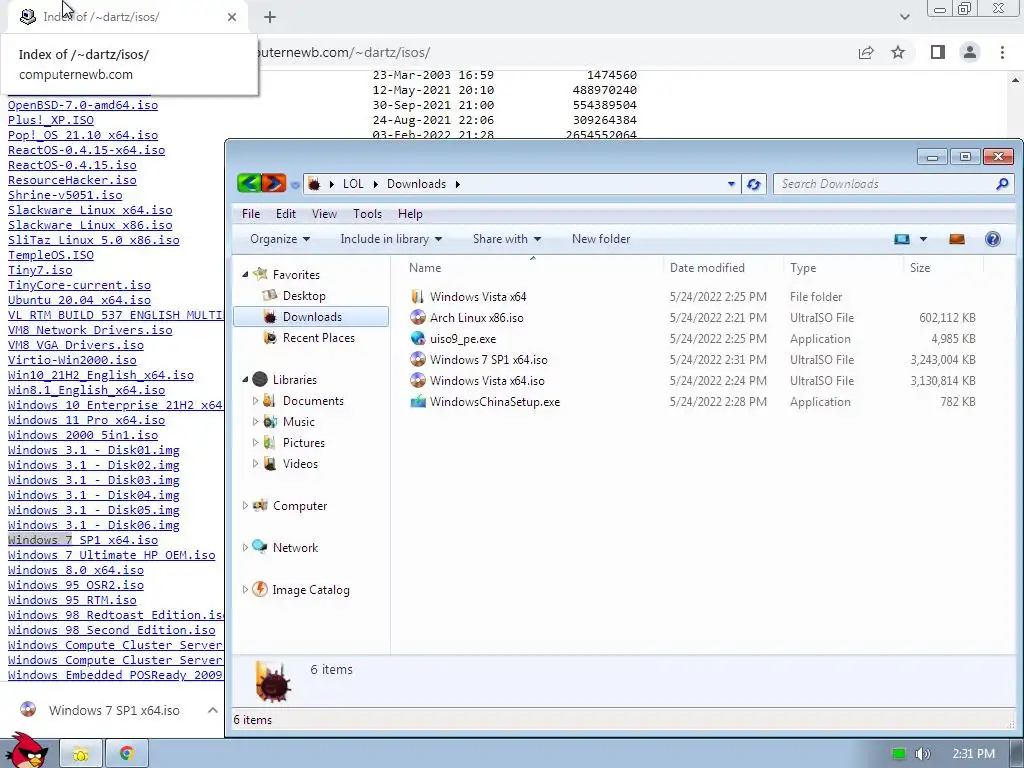Select the Windows Vista x64.iso file icon
The image size is (1024, 768).
[418, 380]
